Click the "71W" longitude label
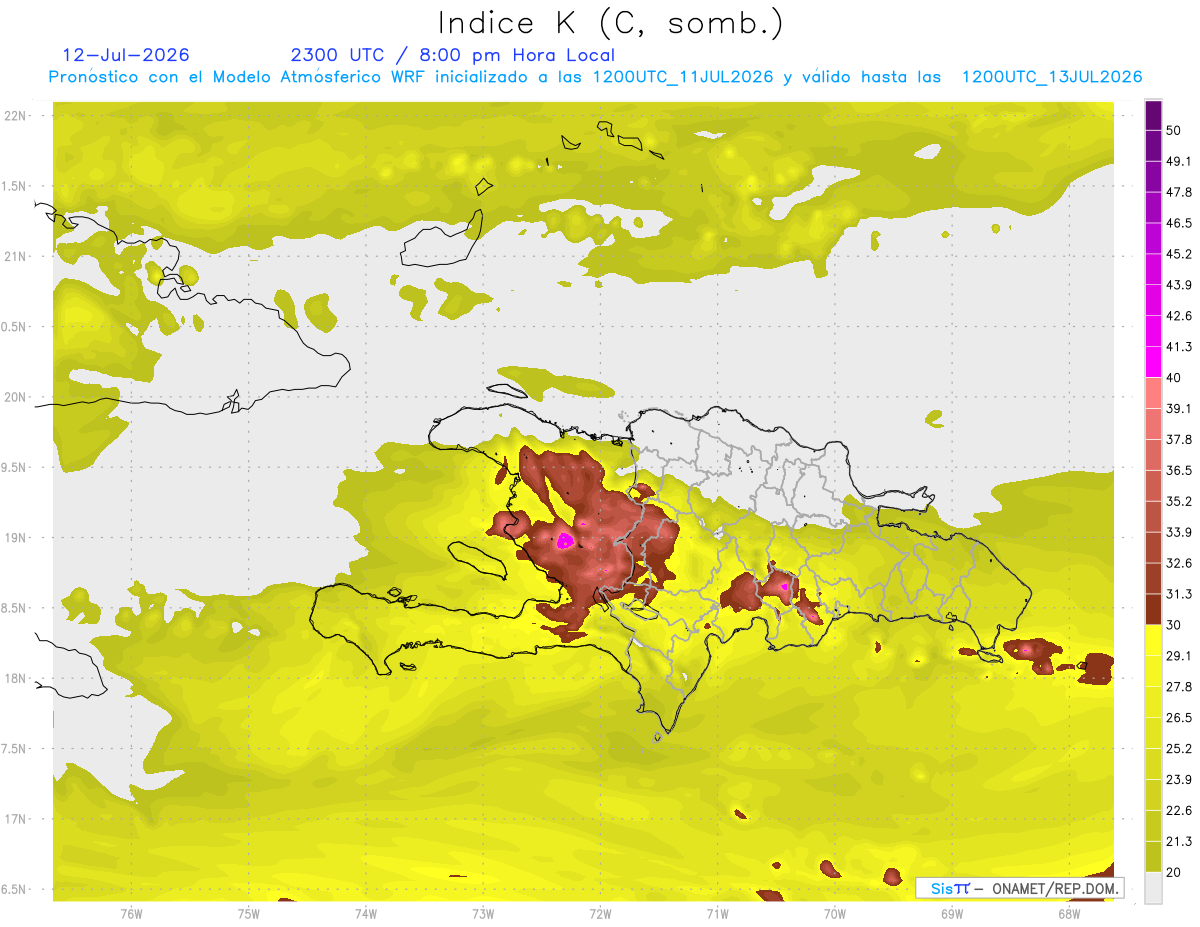This screenshot has width=1200, height=927. pos(717,913)
